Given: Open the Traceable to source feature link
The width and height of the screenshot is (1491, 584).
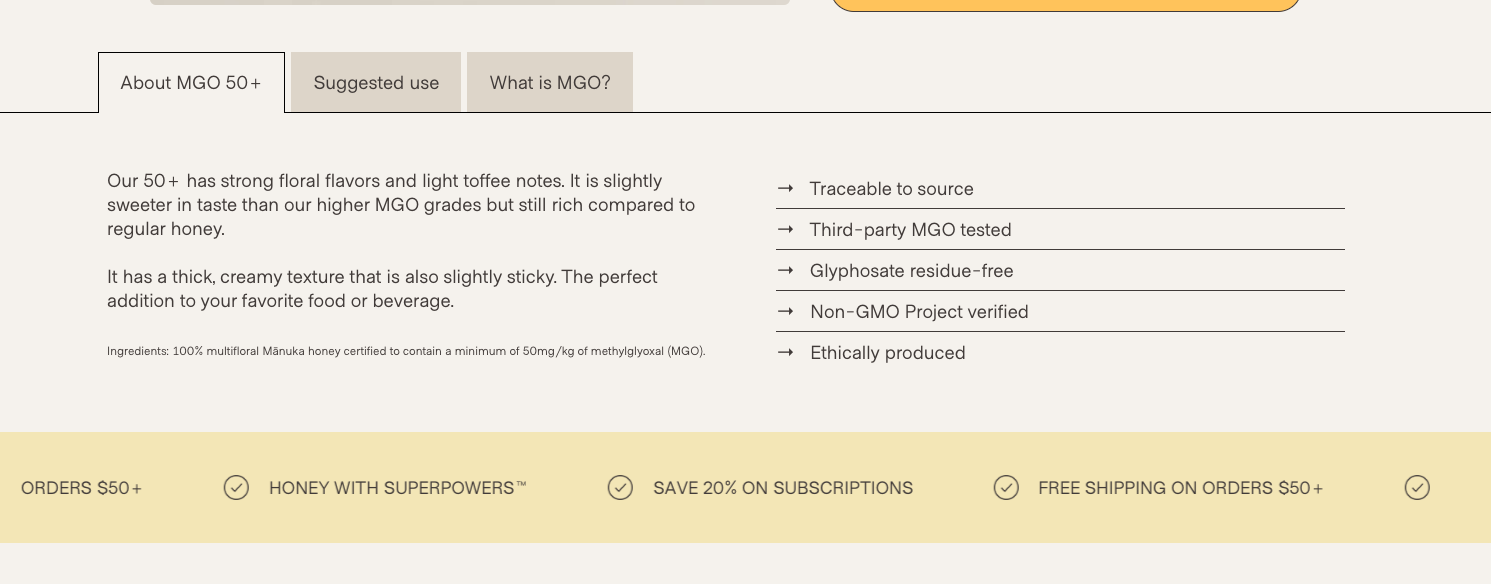Looking at the screenshot, I should tap(891, 188).
